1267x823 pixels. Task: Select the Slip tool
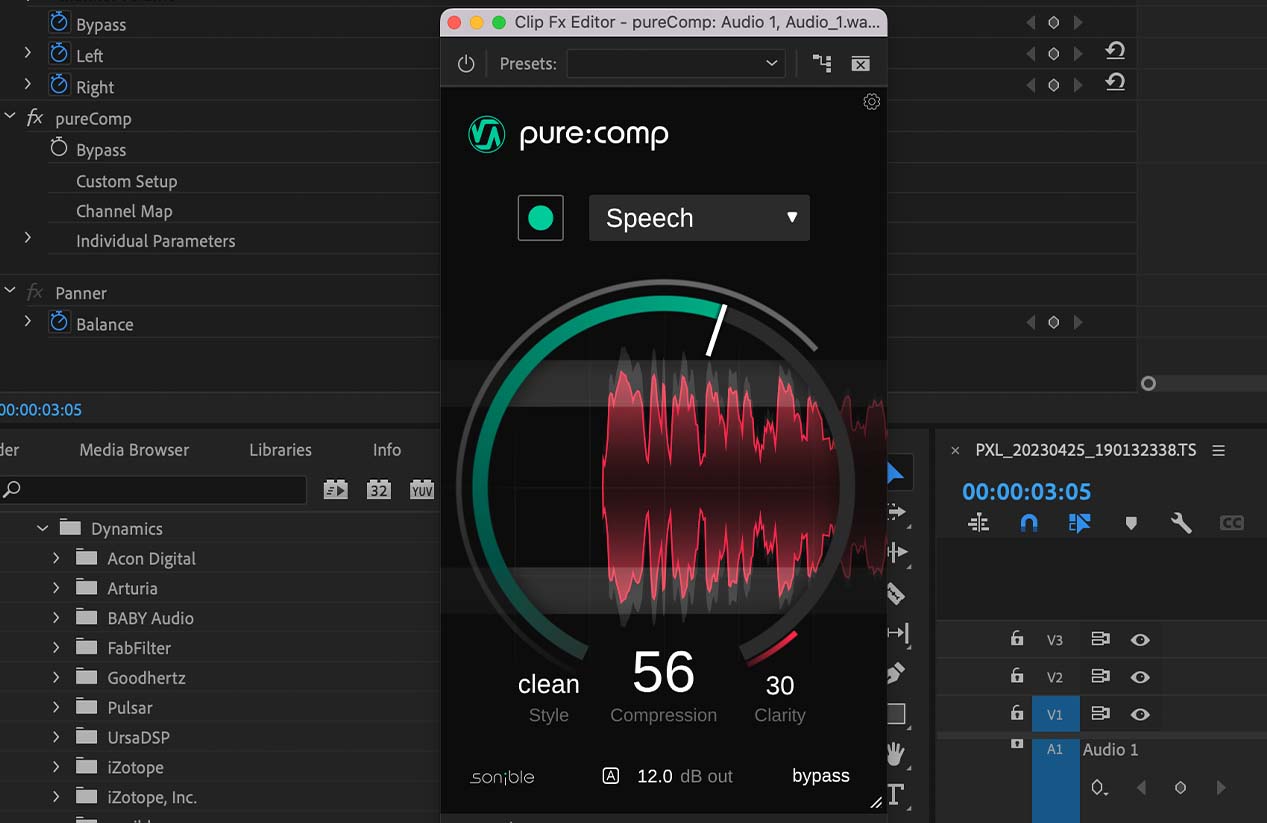[896, 633]
